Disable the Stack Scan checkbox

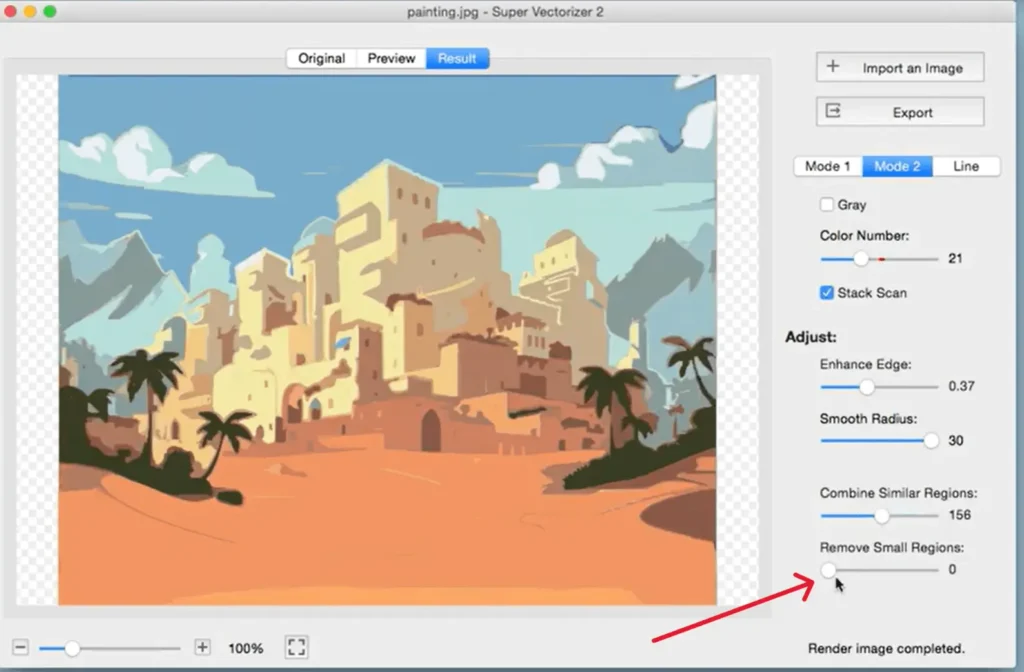click(x=825, y=292)
